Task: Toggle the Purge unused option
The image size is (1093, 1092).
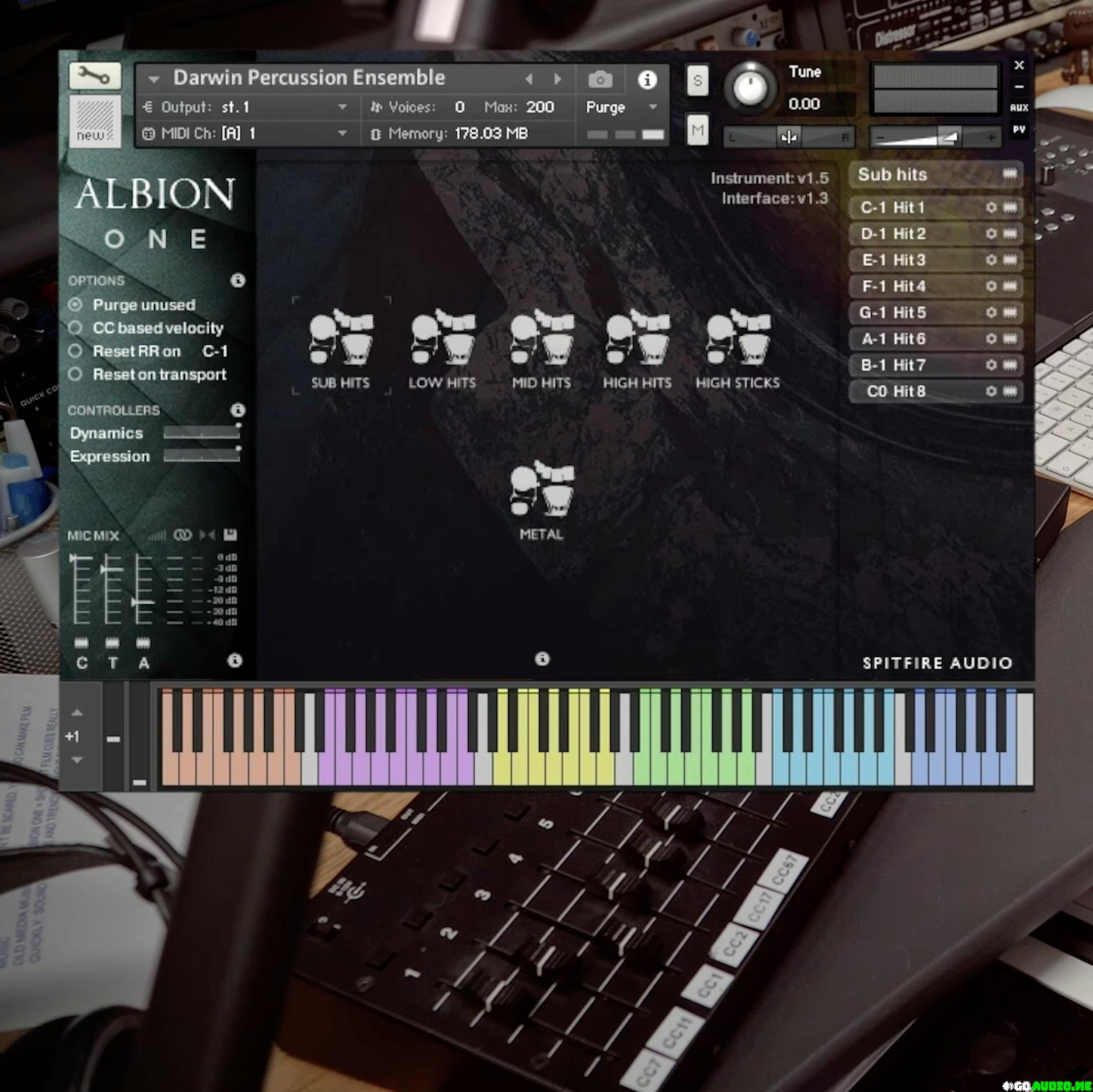Action: pyautogui.click(x=75, y=304)
